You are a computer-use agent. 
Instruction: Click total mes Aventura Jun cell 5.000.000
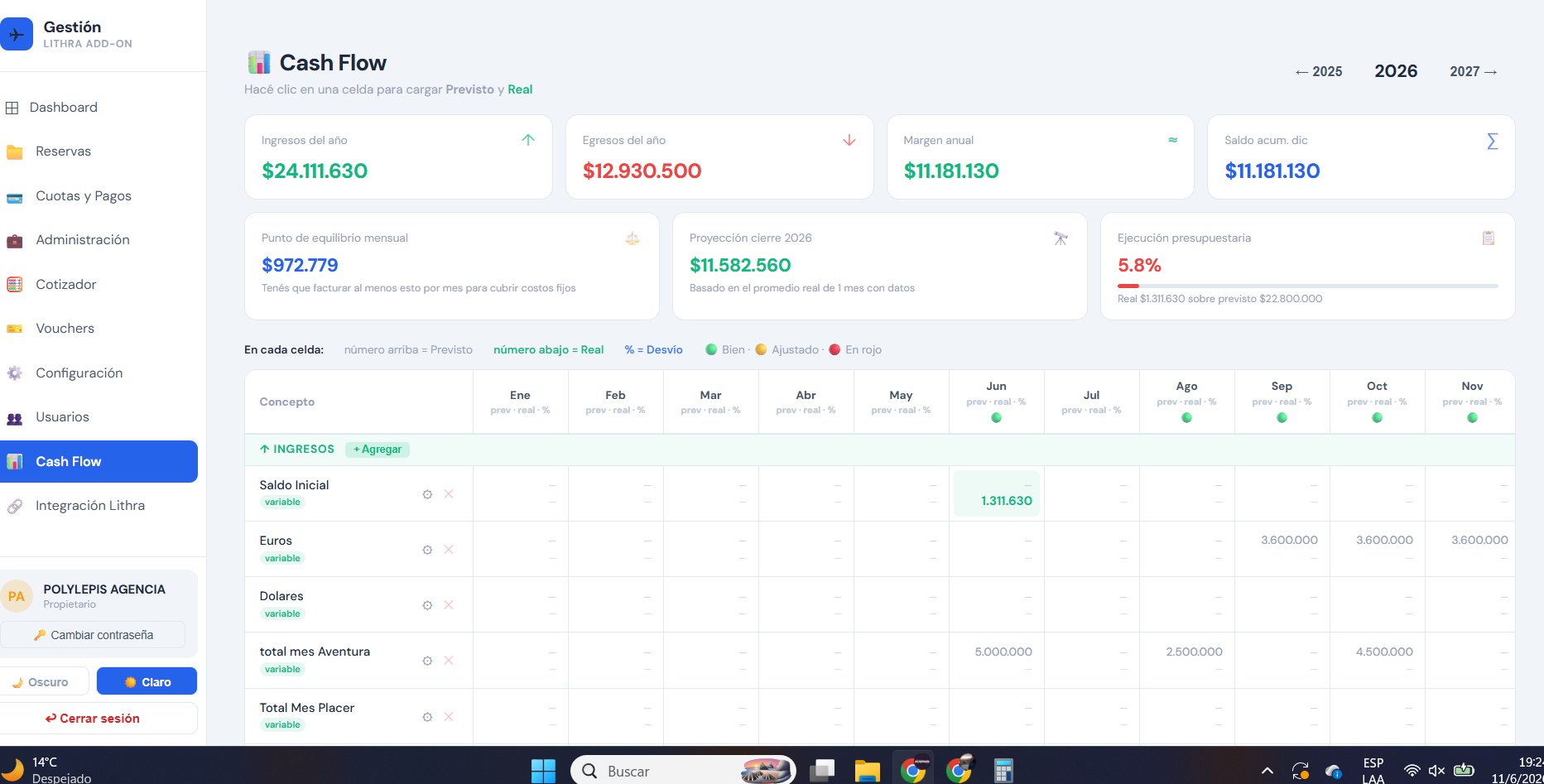tap(997, 661)
